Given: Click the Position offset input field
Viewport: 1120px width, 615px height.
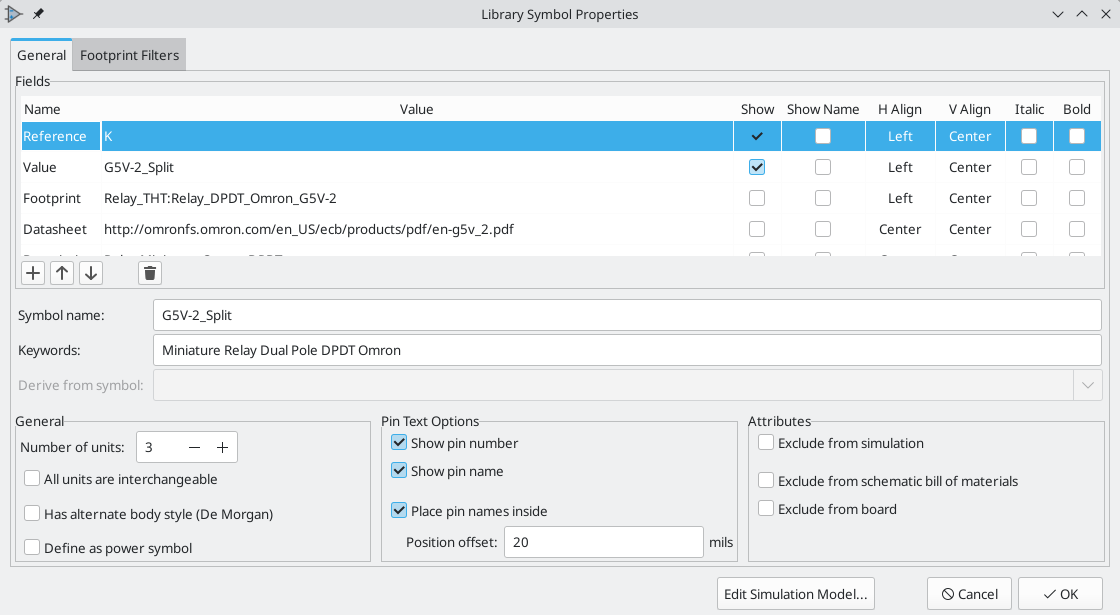Looking at the screenshot, I should click(x=604, y=542).
